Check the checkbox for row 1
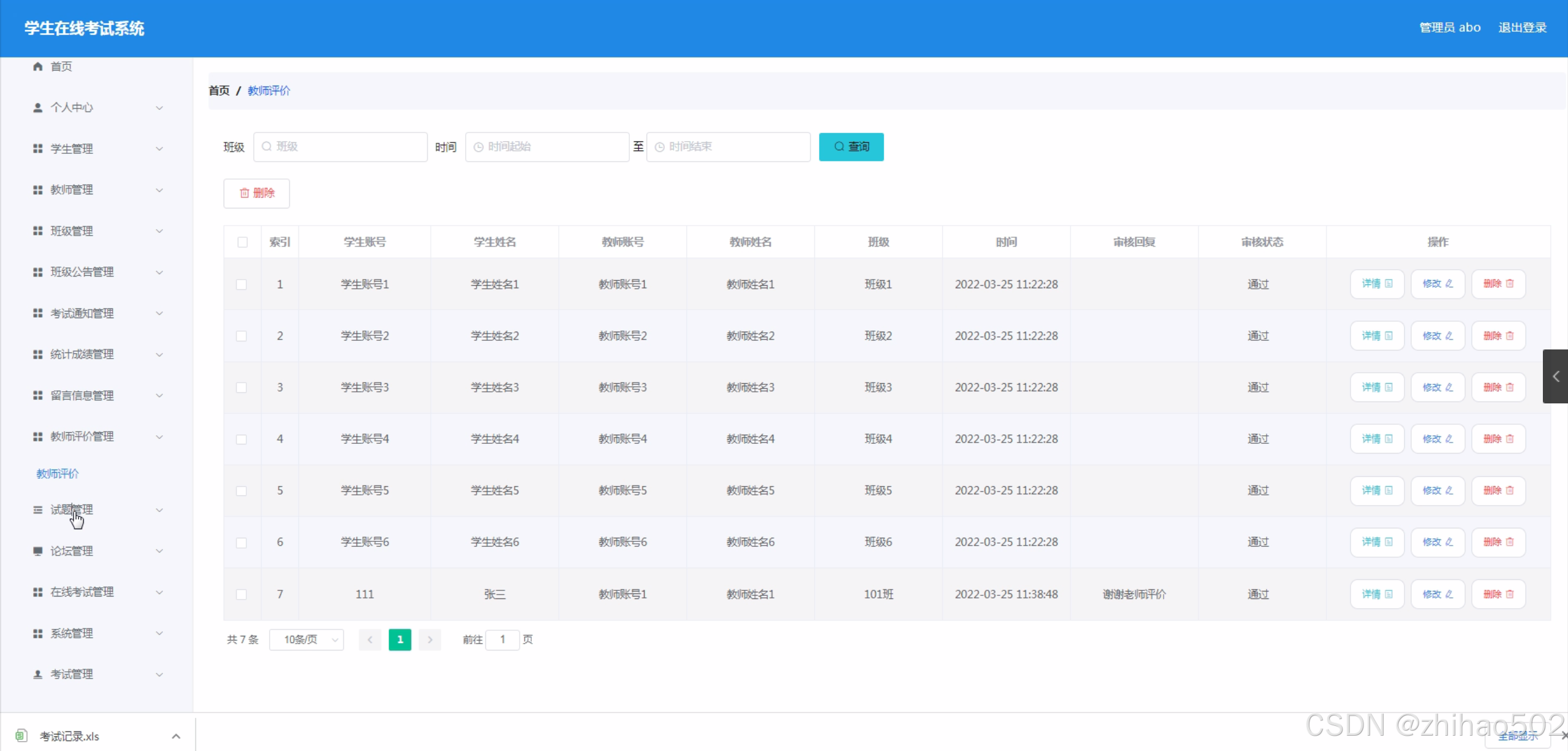This screenshot has height=751, width=1568. tap(241, 284)
